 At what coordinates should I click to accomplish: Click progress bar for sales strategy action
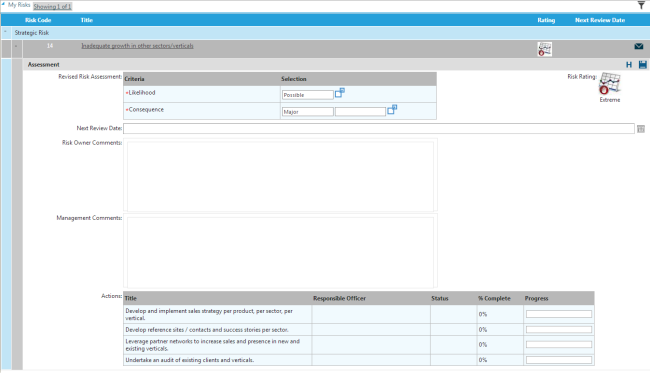click(x=559, y=315)
